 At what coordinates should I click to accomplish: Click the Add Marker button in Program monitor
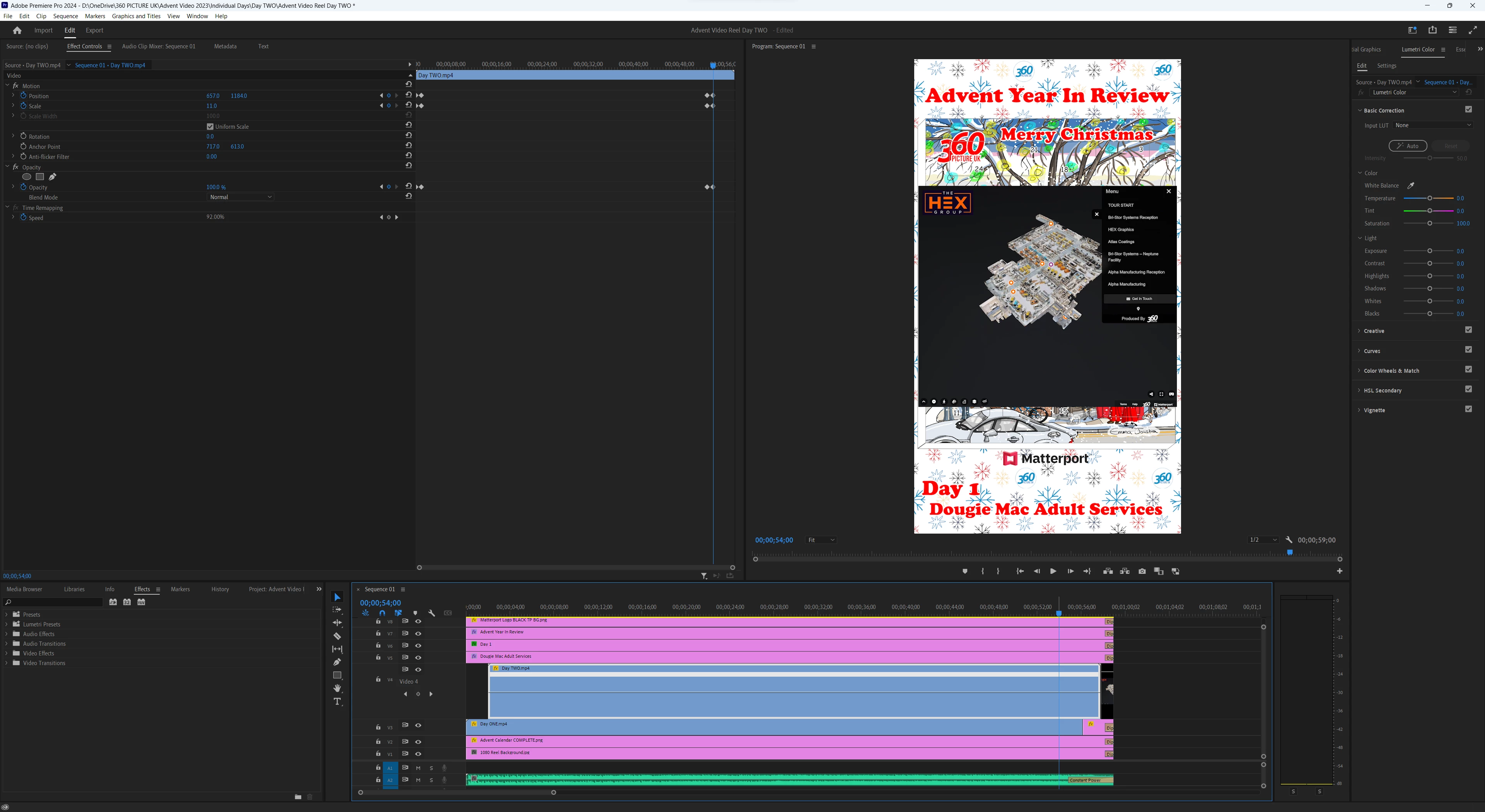click(964, 571)
